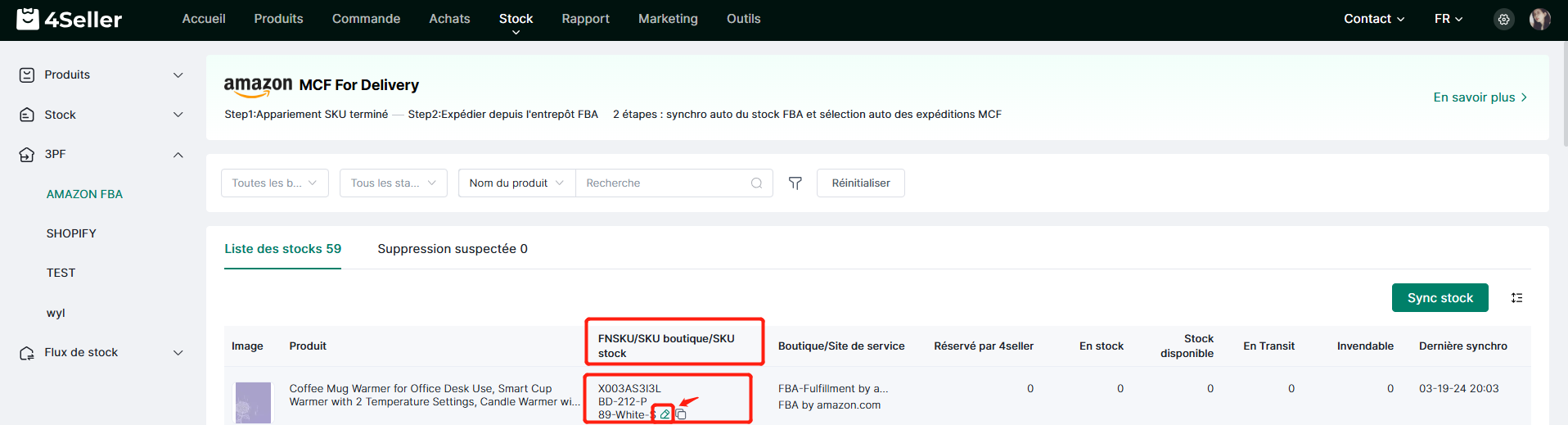Select wyl in sidebar
Screen dimensions: 1568x425
[56, 313]
